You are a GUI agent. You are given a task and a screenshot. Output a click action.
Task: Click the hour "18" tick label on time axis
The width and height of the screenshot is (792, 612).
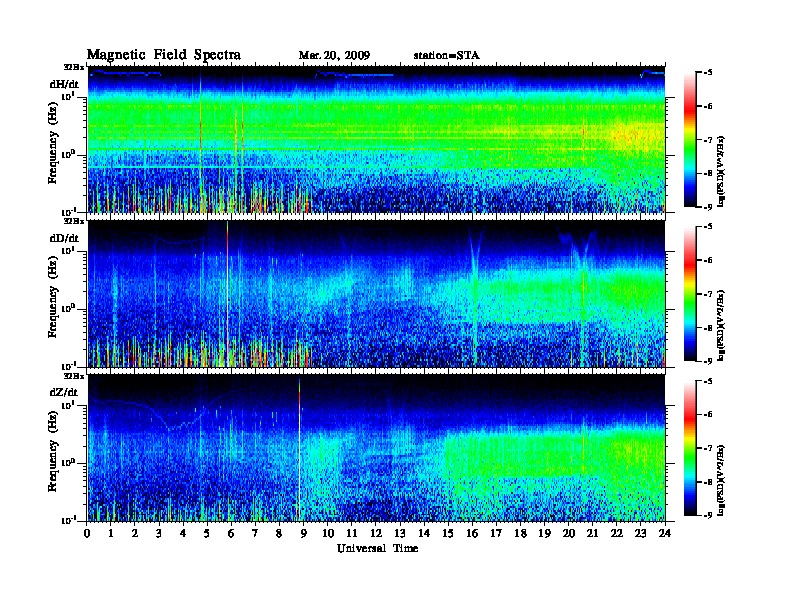pos(520,533)
